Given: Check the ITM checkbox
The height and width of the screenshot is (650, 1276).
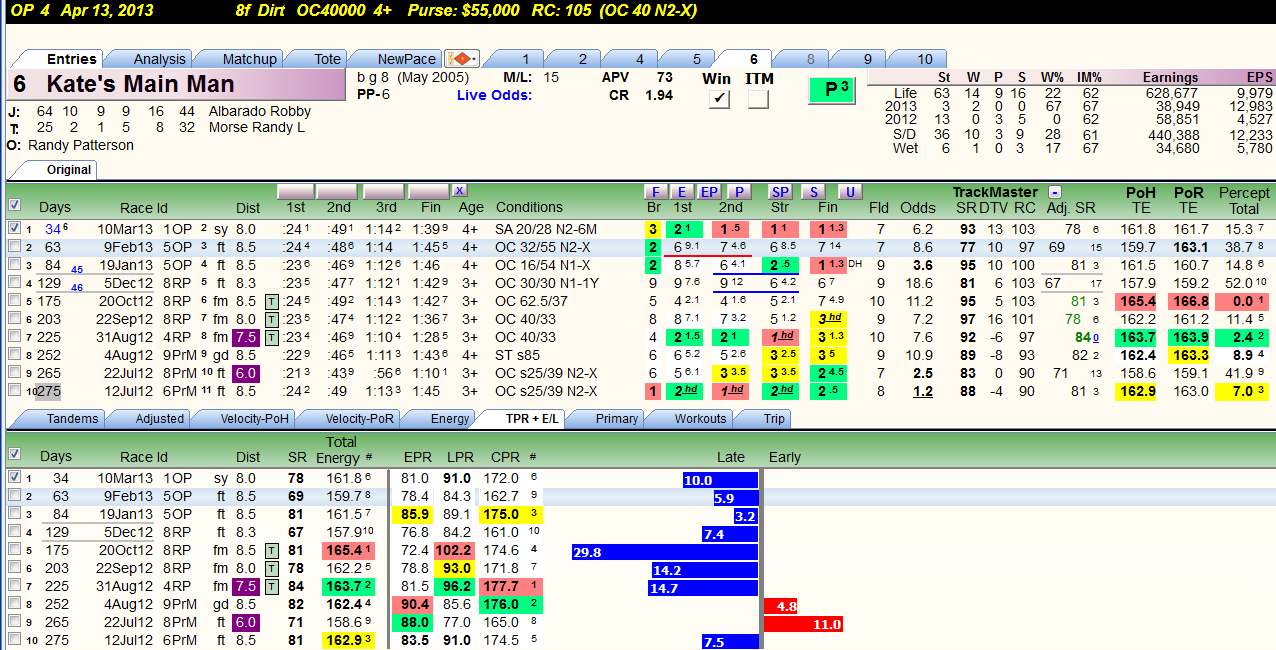Looking at the screenshot, I should click(758, 99).
